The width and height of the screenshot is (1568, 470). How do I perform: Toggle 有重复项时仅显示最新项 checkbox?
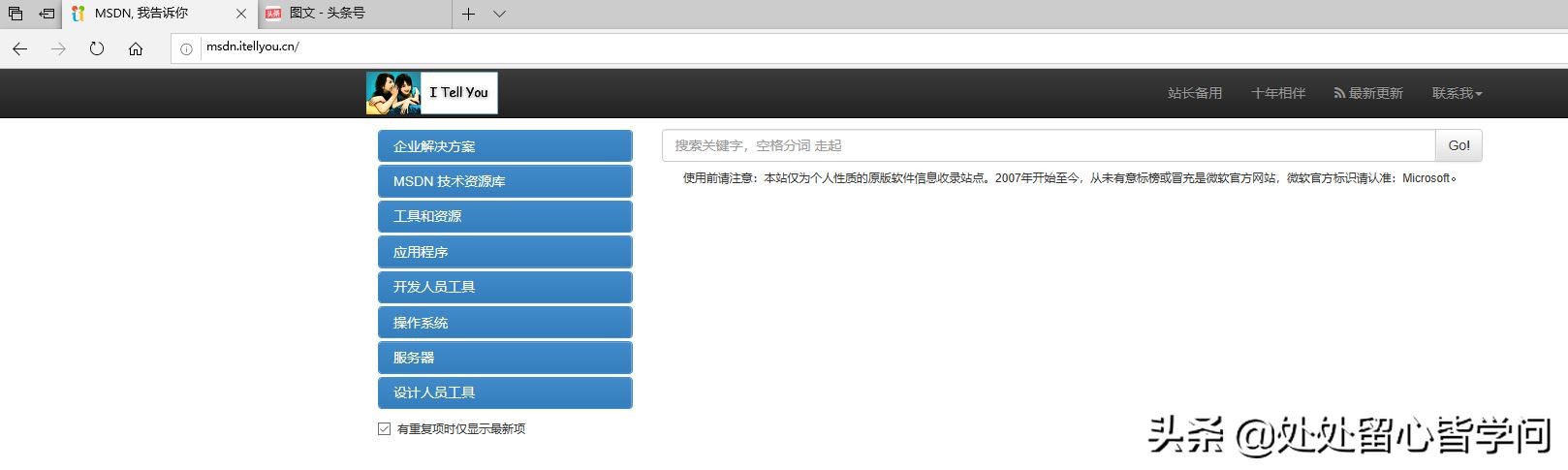click(x=385, y=428)
